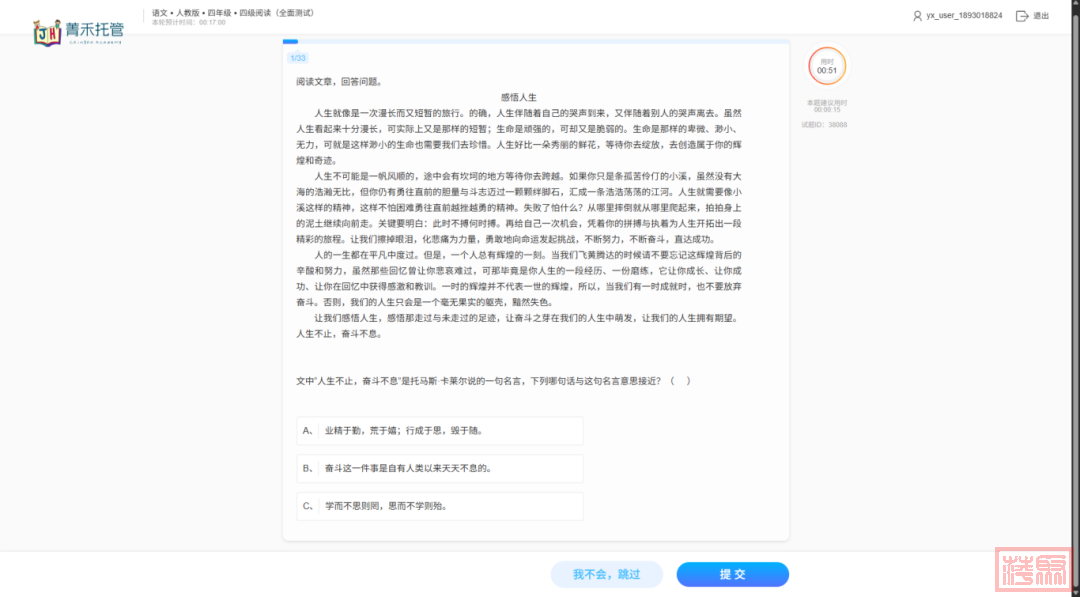The height and width of the screenshot is (597, 1080).
Task: Click the blue quiz progress bar
Action: 290,42
